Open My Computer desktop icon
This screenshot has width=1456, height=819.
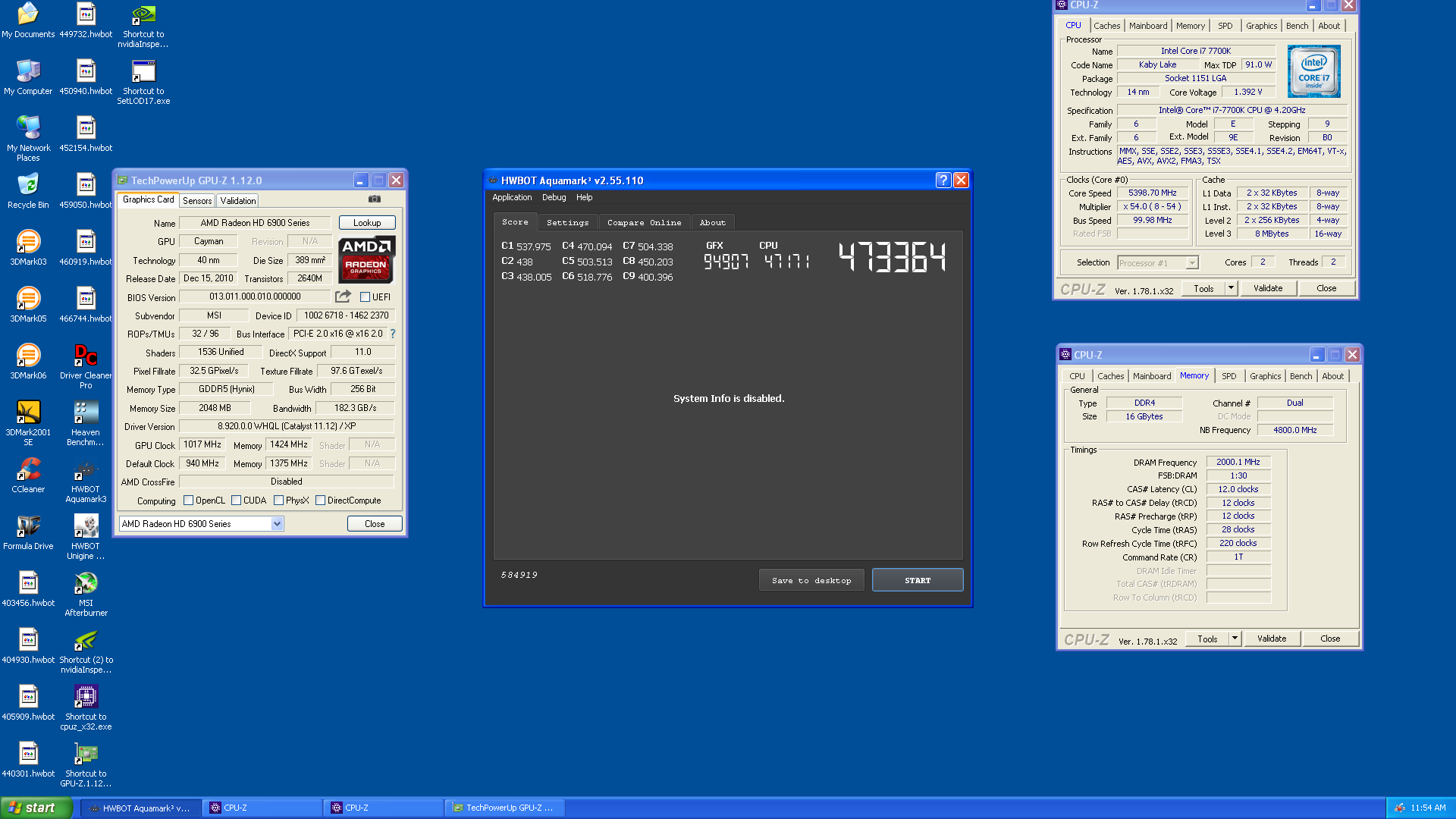[x=28, y=77]
